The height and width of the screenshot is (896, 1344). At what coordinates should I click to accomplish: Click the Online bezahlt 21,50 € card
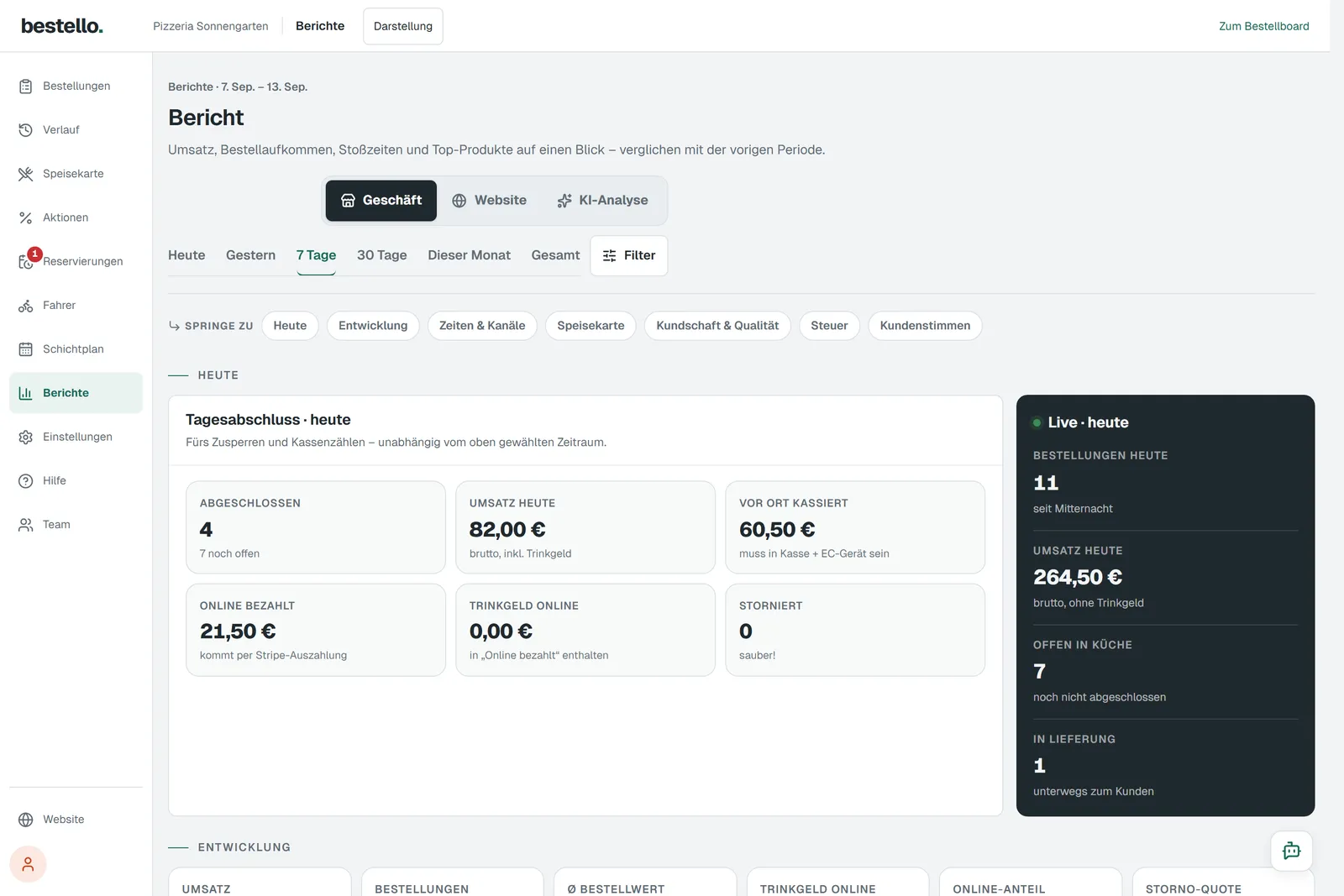pos(316,630)
